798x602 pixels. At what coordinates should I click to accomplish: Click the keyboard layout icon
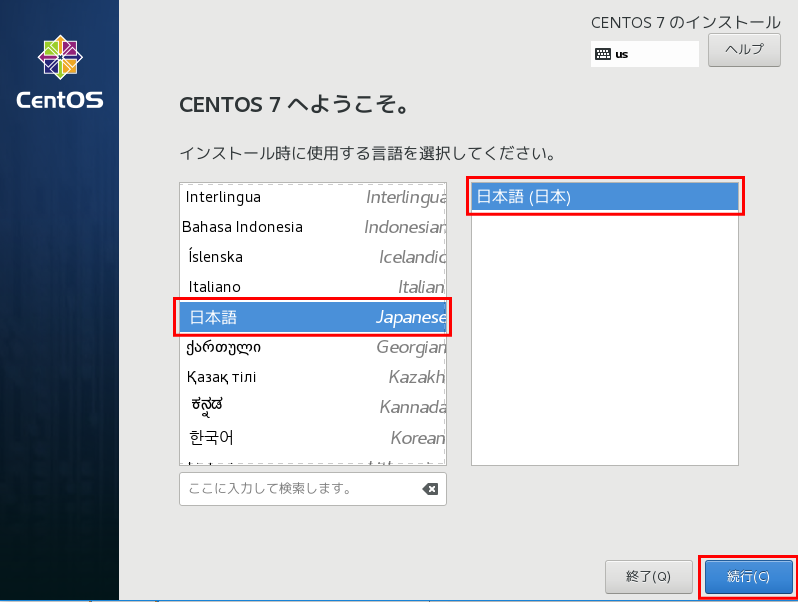click(603, 54)
